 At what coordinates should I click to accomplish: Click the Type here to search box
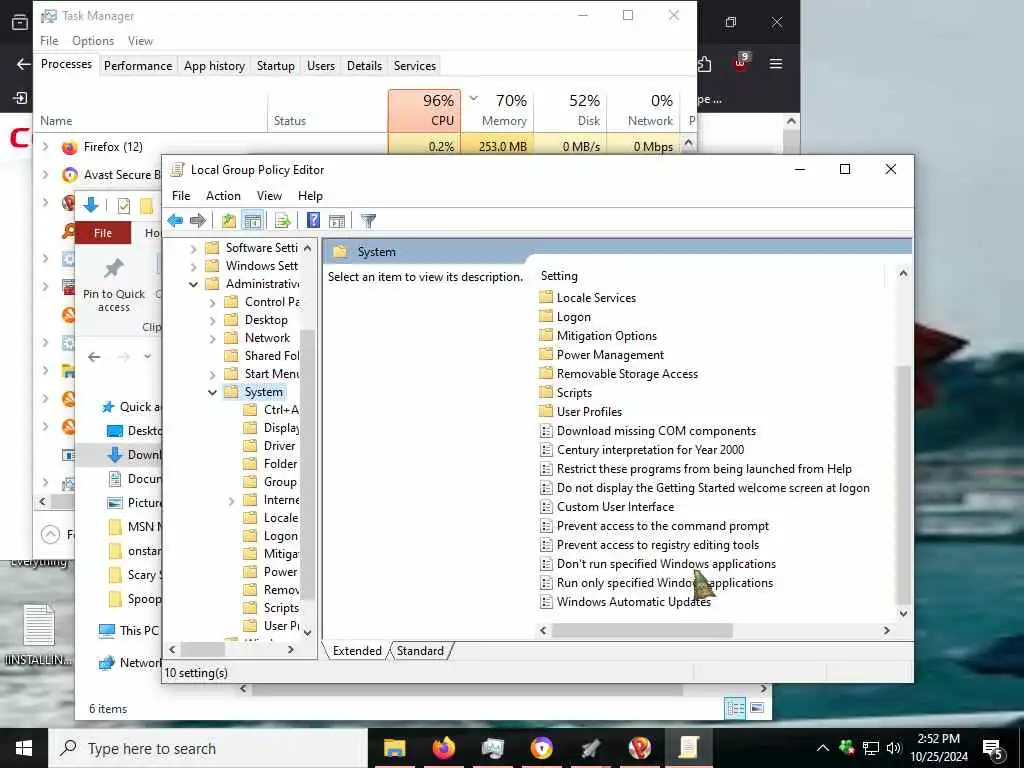pos(208,748)
